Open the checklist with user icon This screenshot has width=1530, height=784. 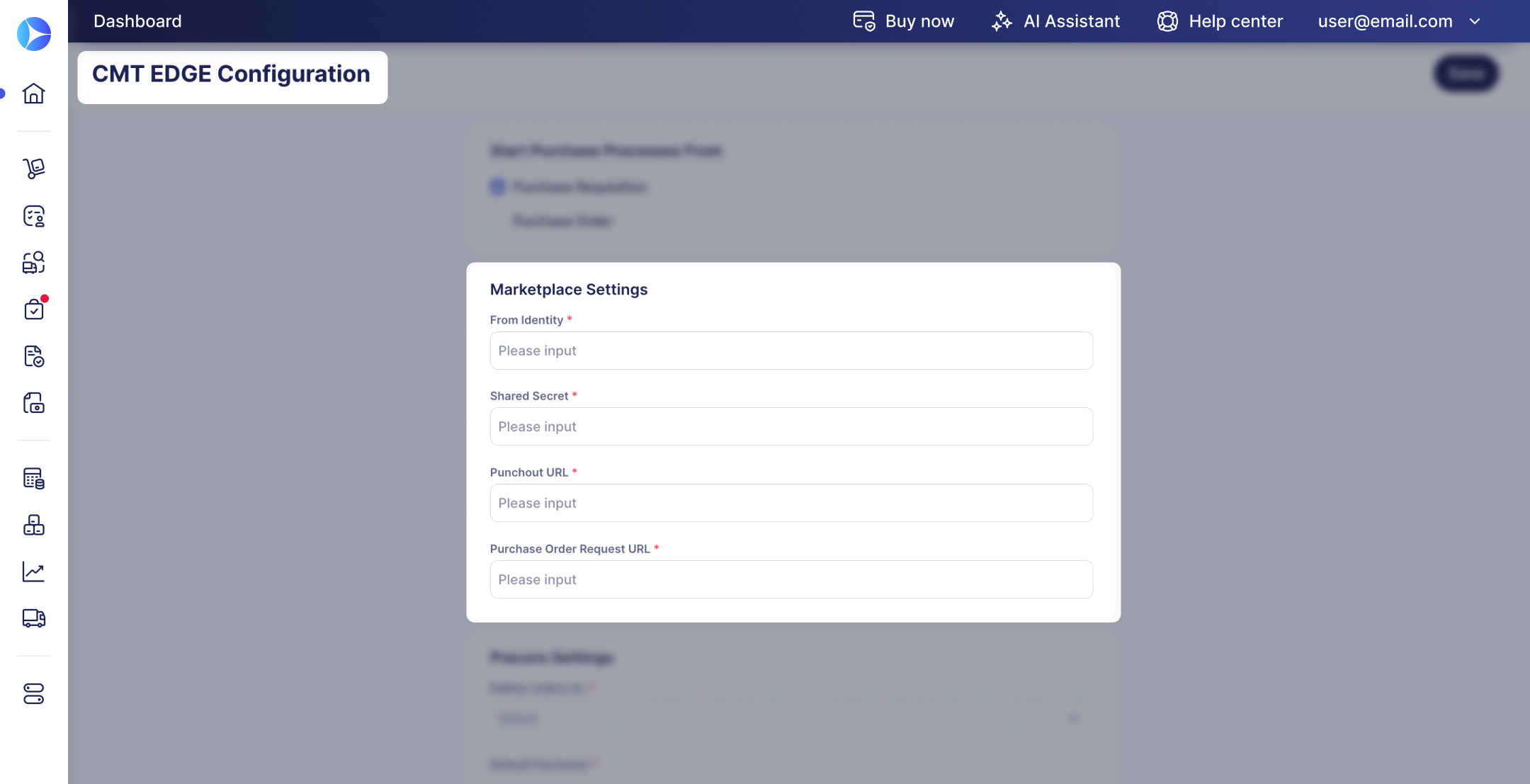click(33, 216)
